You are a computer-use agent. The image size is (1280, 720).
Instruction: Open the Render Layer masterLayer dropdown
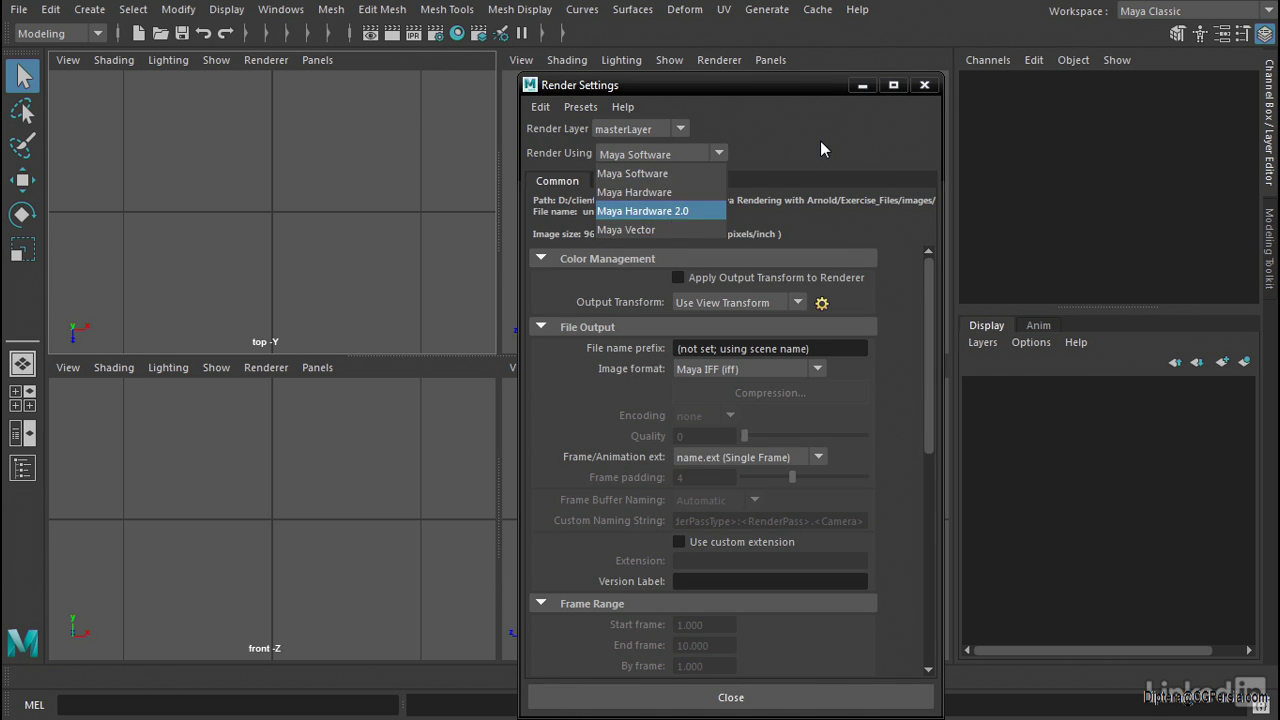[x=640, y=129]
